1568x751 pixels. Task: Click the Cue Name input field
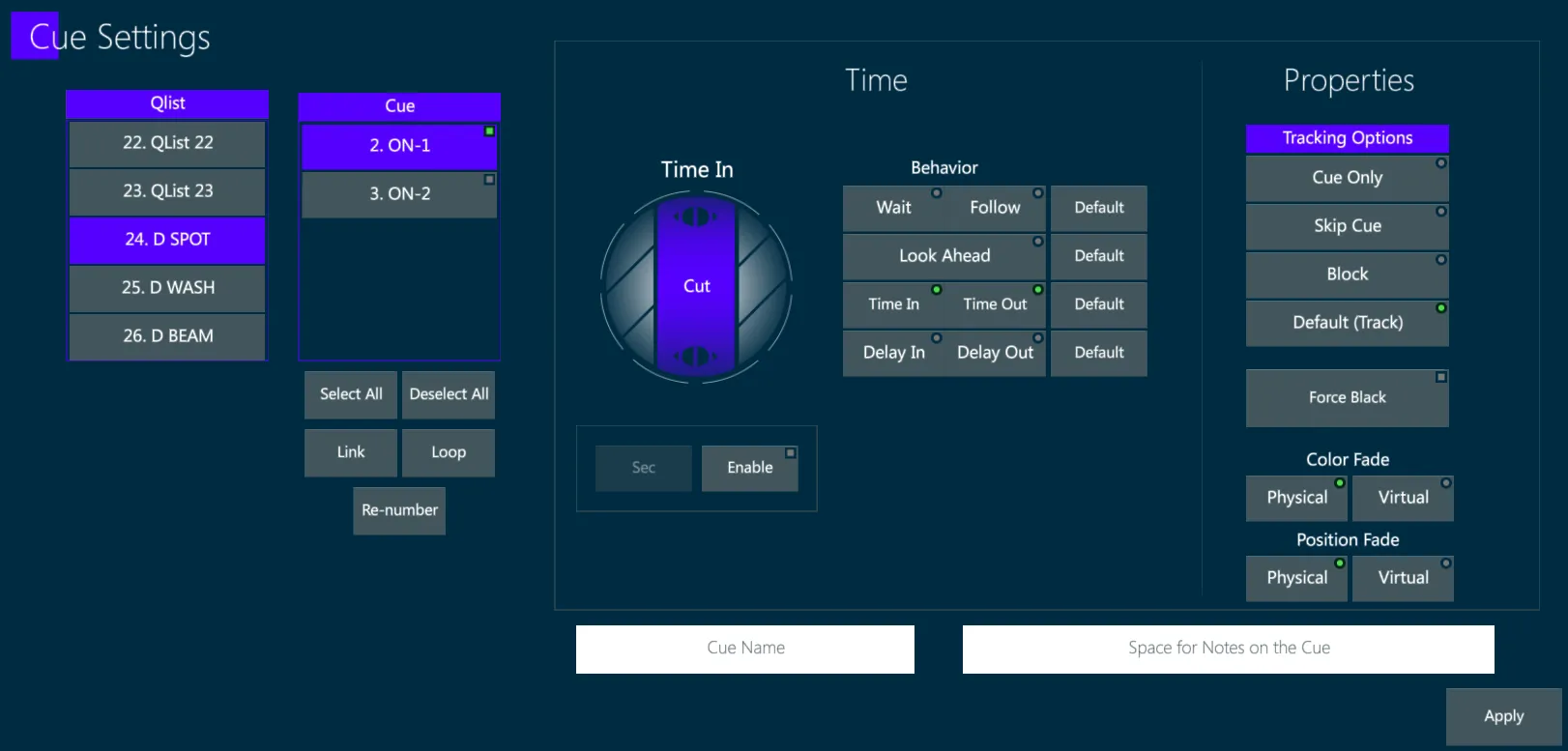click(x=745, y=649)
